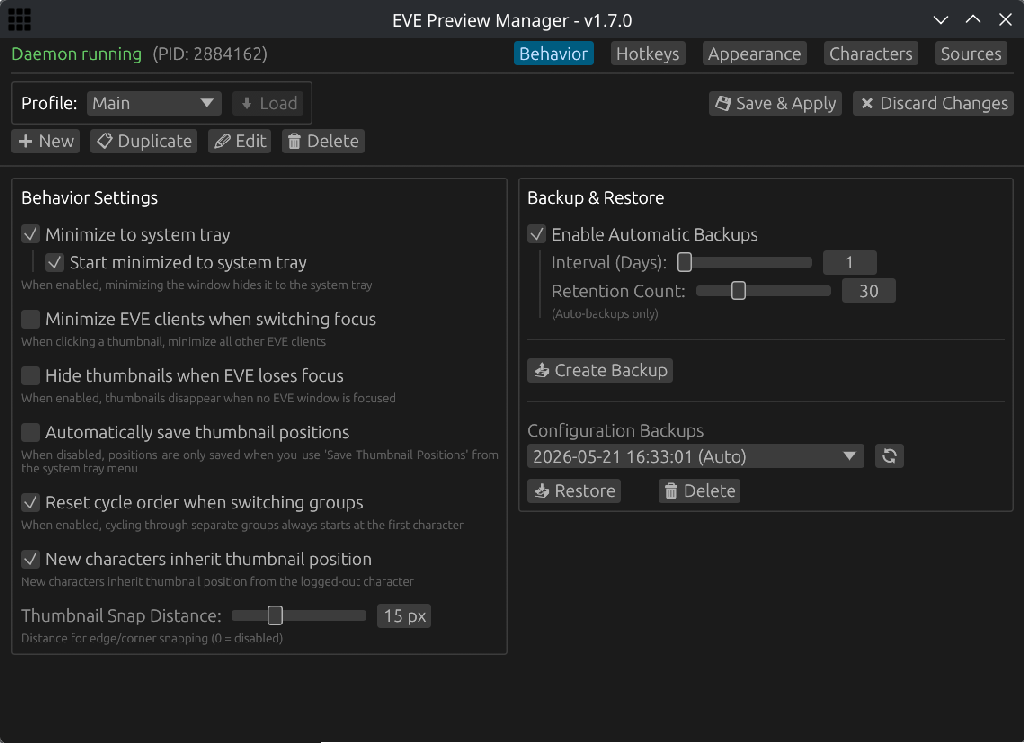Screen dimensions: 1024x743
Task: Click the Create Backup button
Action: point(600,370)
